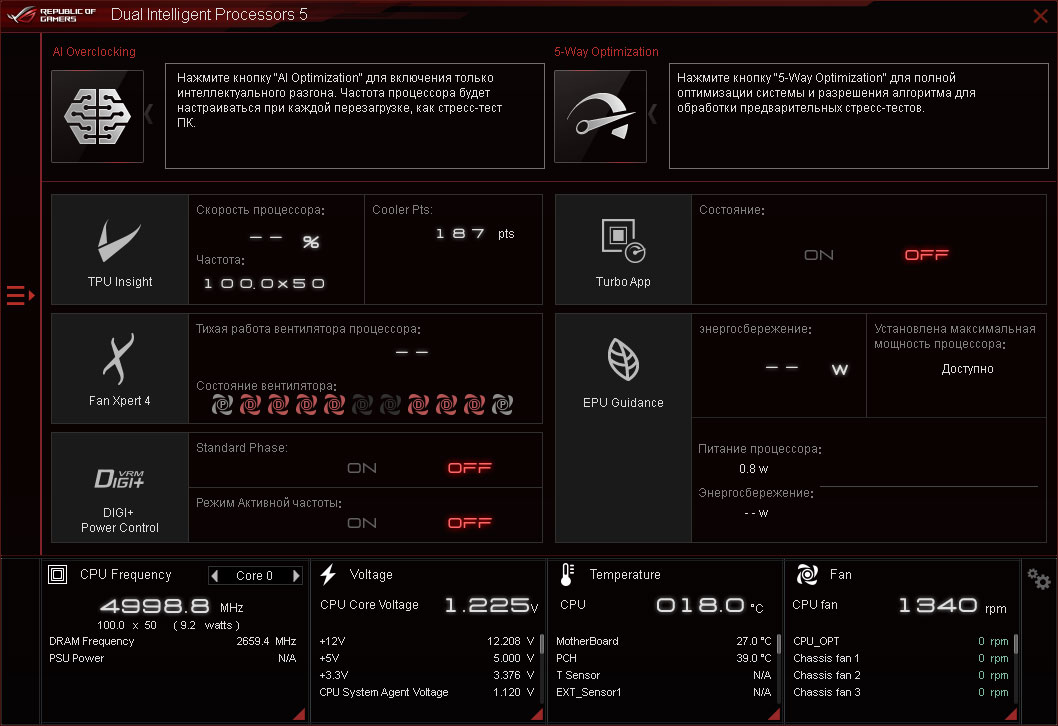The image size is (1058, 726).
Task: Close the Dual Intelligent Processors window
Action: point(1040,16)
